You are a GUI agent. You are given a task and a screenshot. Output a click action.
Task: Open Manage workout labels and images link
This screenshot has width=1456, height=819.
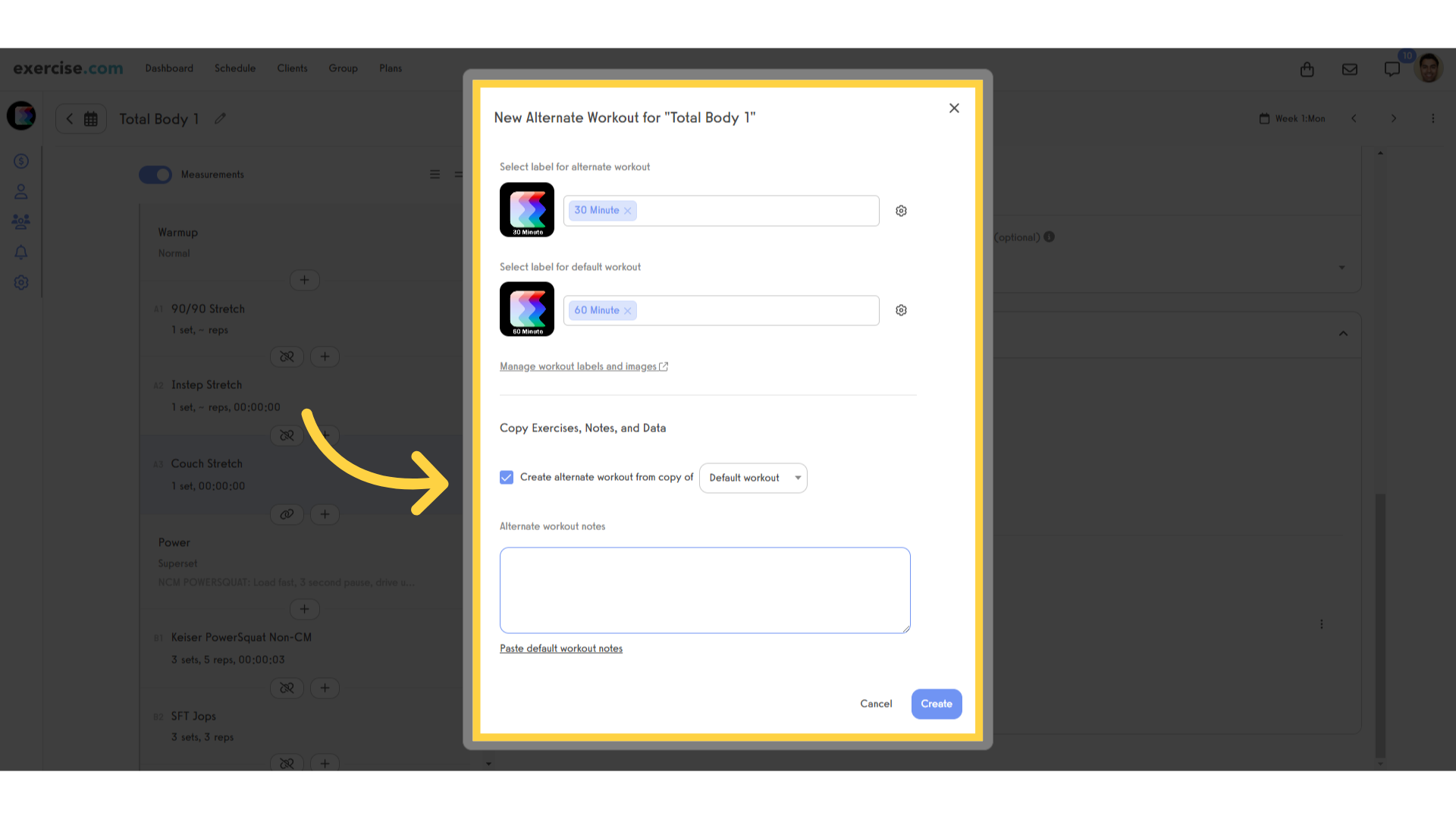tap(584, 366)
